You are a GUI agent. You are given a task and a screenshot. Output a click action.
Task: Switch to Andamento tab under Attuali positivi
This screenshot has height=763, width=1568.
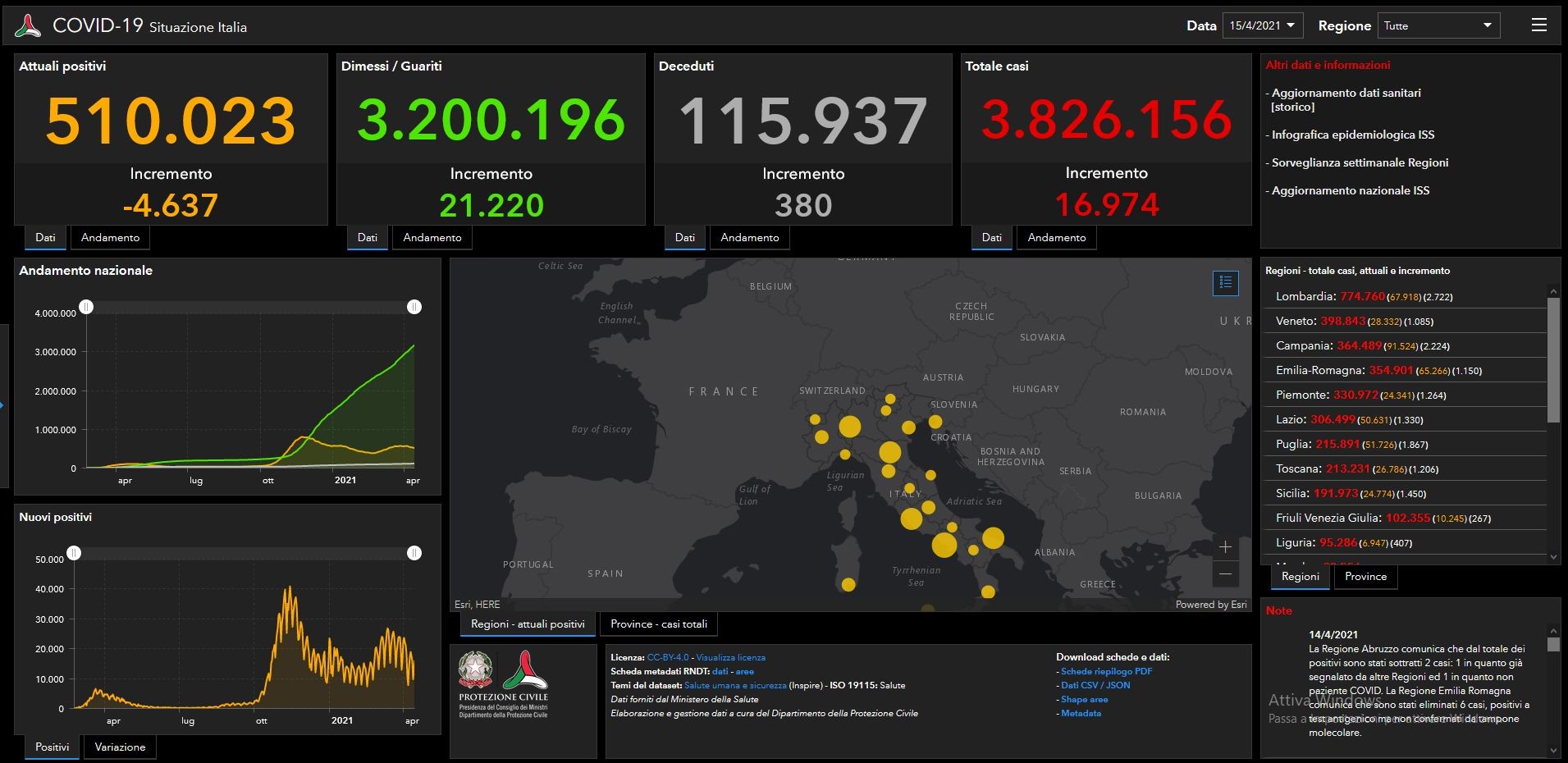(x=110, y=237)
